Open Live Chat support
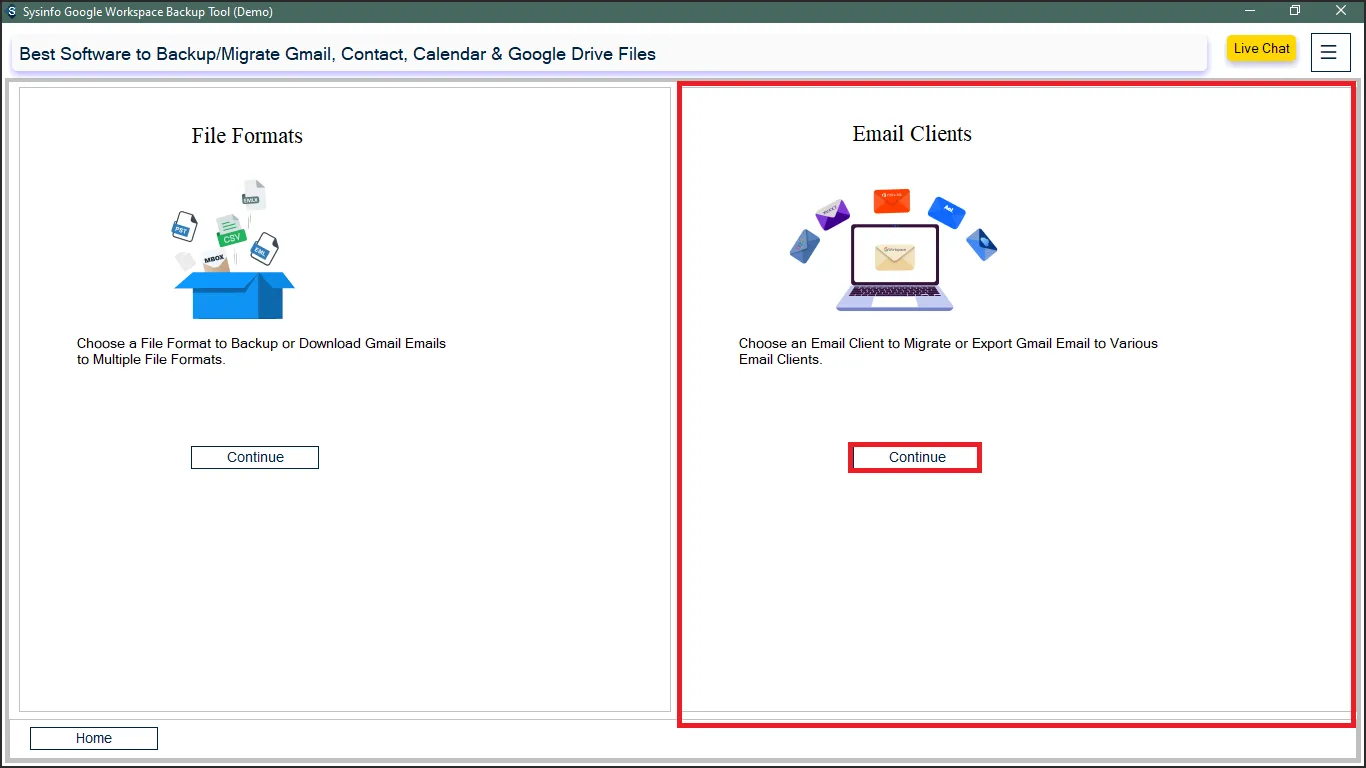Screen dimensions: 1366x768 [x=1261, y=49]
